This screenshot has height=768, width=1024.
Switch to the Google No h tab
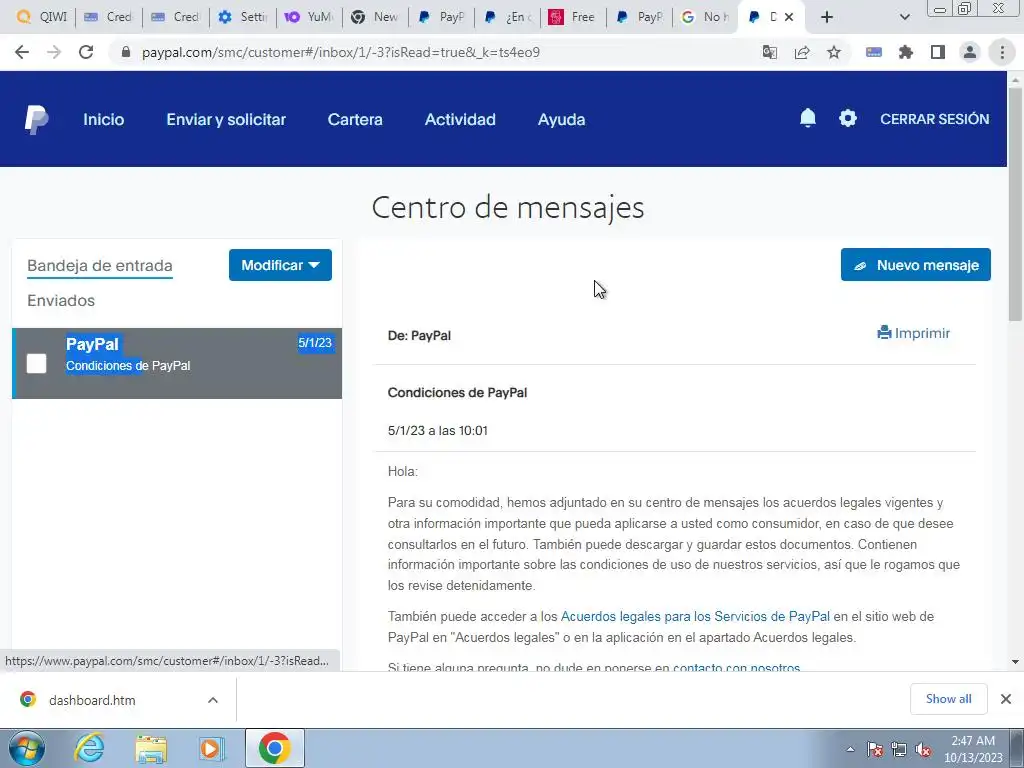click(x=705, y=17)
